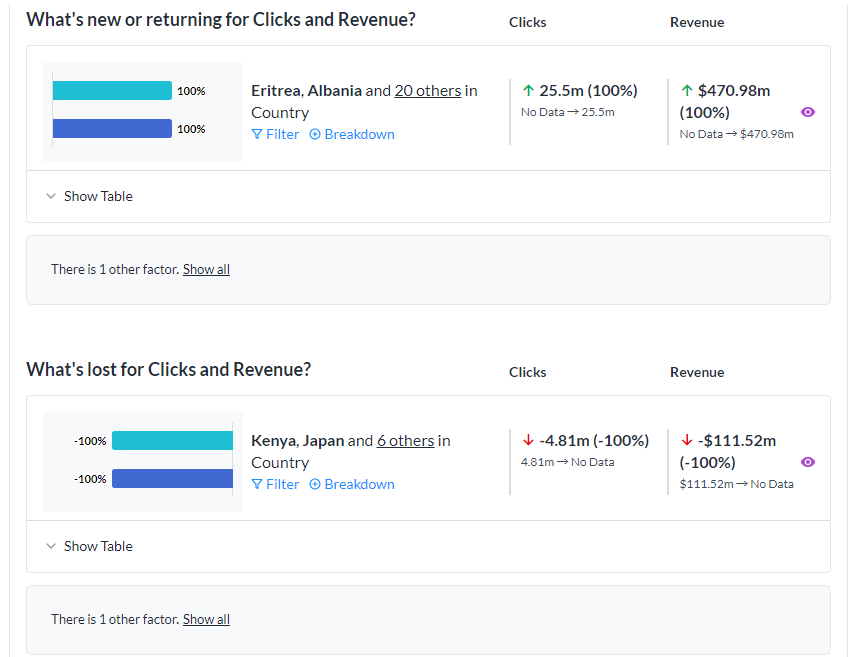Image resolution: width=856 pixels, height=657 pixels.
Task: Click 'Show all' under new or returning factors
Action: 206,269
